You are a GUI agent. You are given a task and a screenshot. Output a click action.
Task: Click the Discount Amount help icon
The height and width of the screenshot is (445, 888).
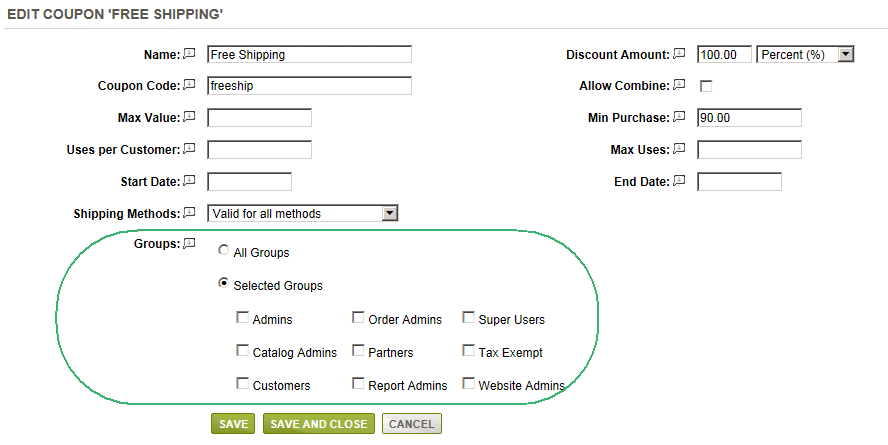pyautogui.click(x=679, y=54)
